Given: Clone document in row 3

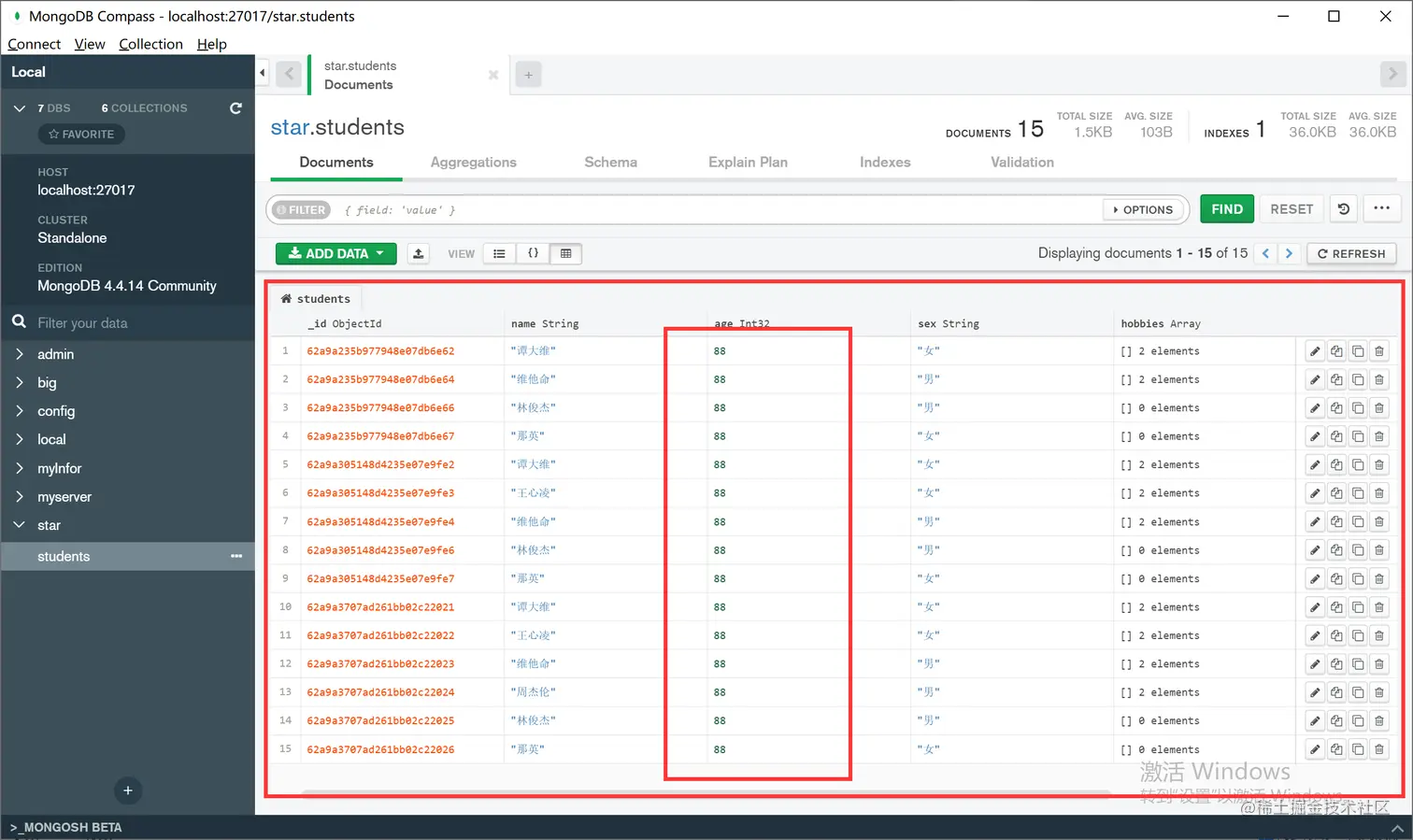Looking at the screenshot, I should coord(1358,408).
